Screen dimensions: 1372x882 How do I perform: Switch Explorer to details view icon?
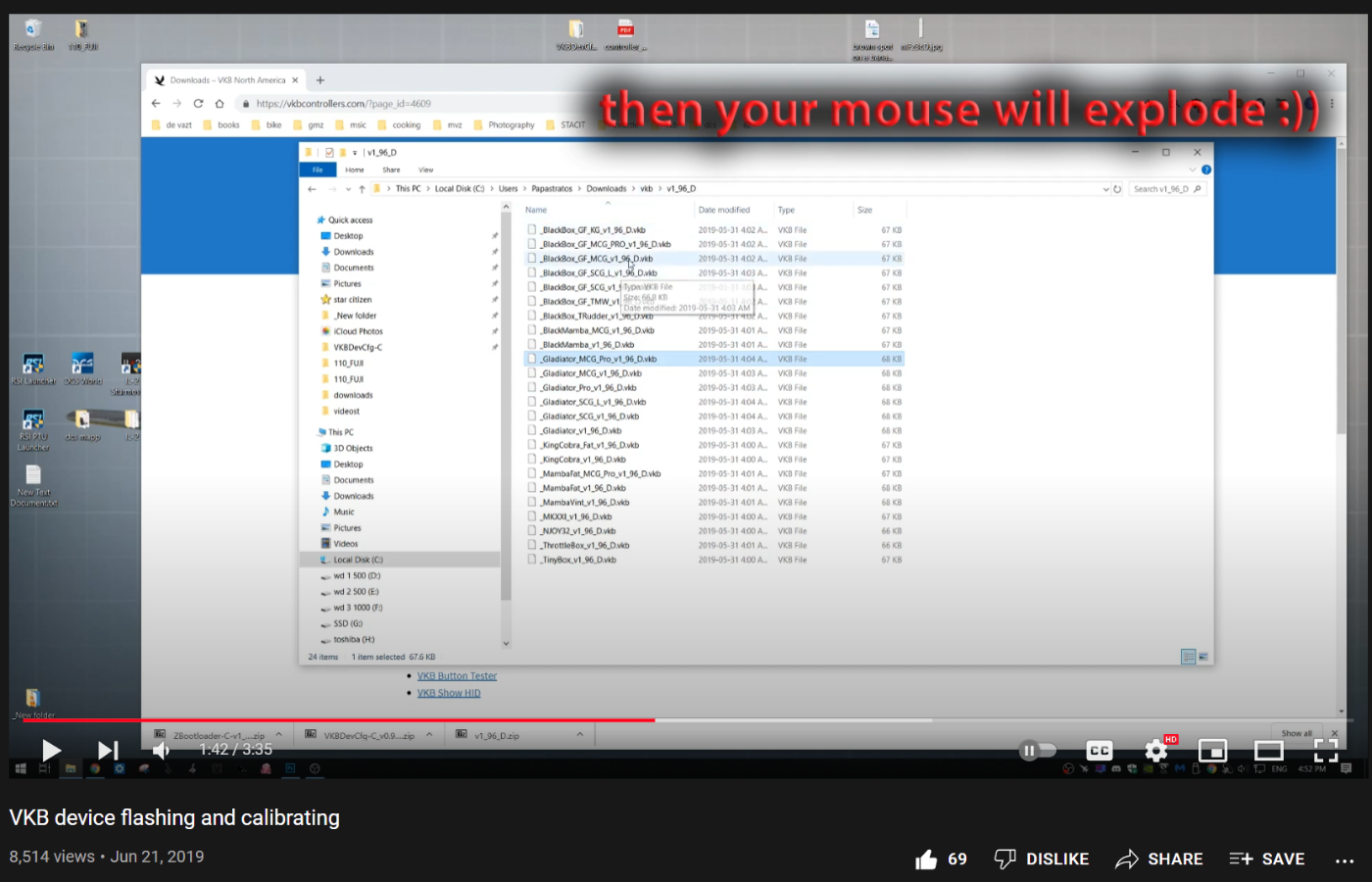(x=1188, y=657)
